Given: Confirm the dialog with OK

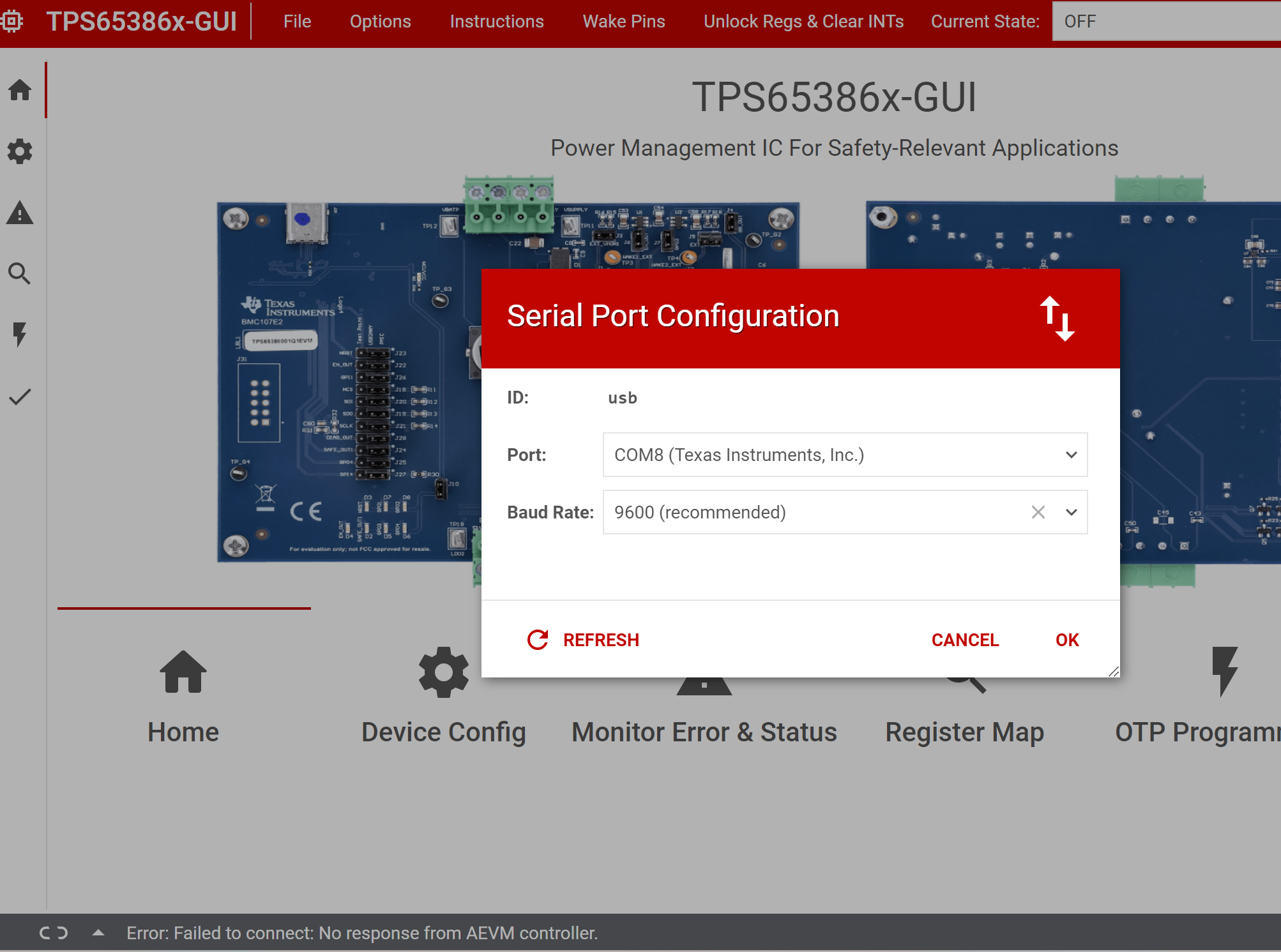Looking at the screenshot, I should click(x=1067, y=640).
